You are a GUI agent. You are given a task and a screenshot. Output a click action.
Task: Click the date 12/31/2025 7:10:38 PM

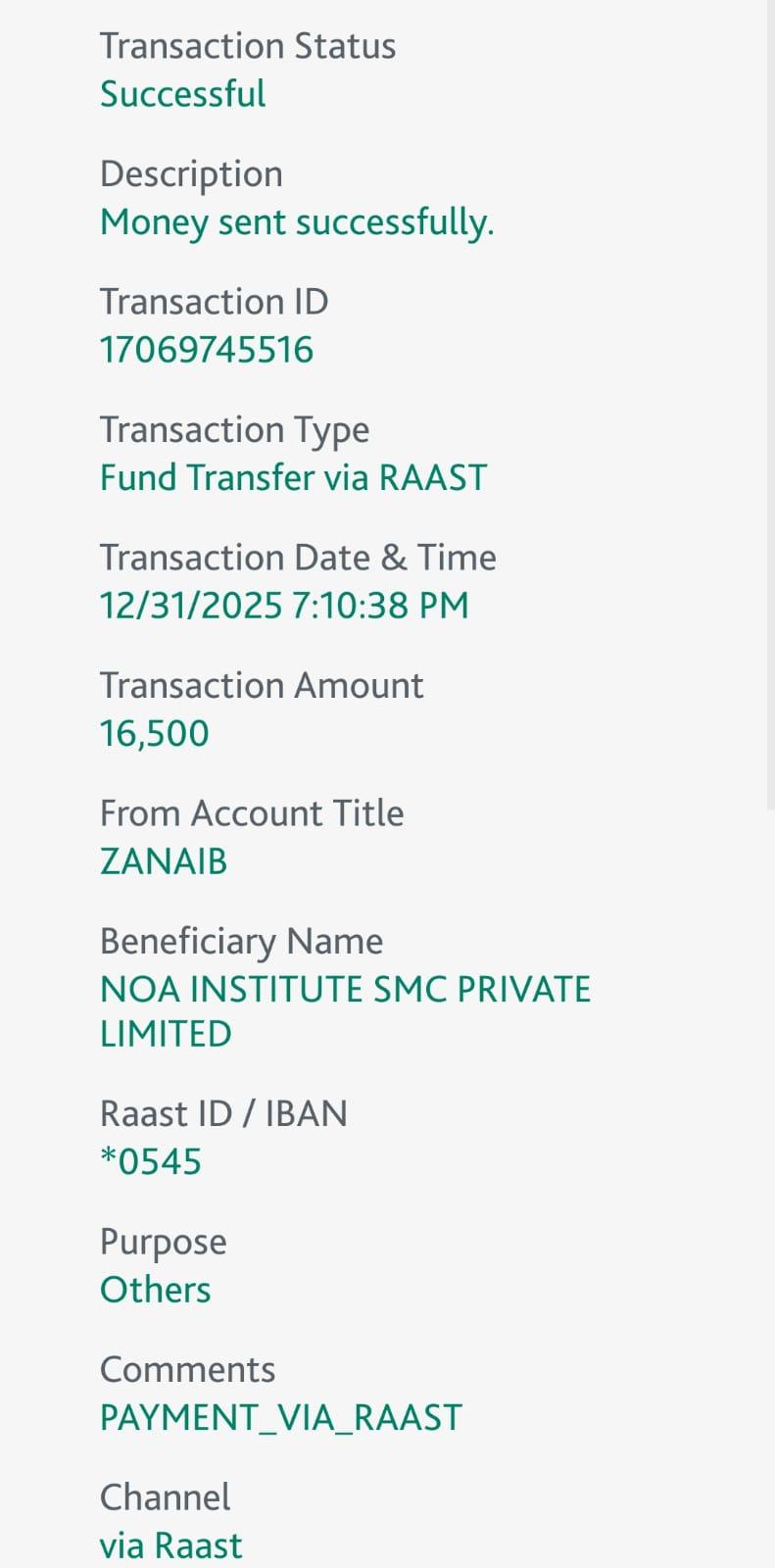pyautogui.click(x=284, y=606)
